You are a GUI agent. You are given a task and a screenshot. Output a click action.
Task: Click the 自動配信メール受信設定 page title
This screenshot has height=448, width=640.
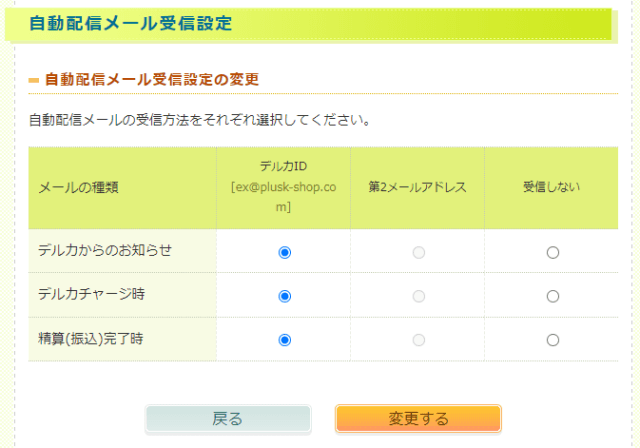[x=131, y=23]
